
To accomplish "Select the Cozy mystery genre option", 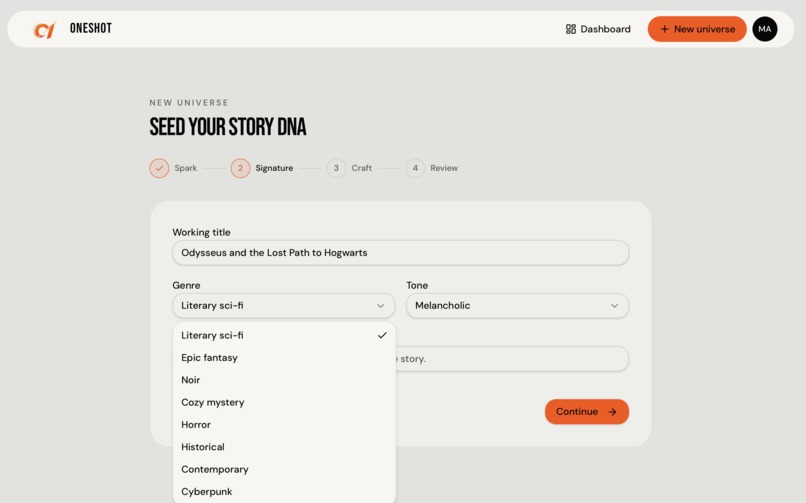I will tap(284, 402).
